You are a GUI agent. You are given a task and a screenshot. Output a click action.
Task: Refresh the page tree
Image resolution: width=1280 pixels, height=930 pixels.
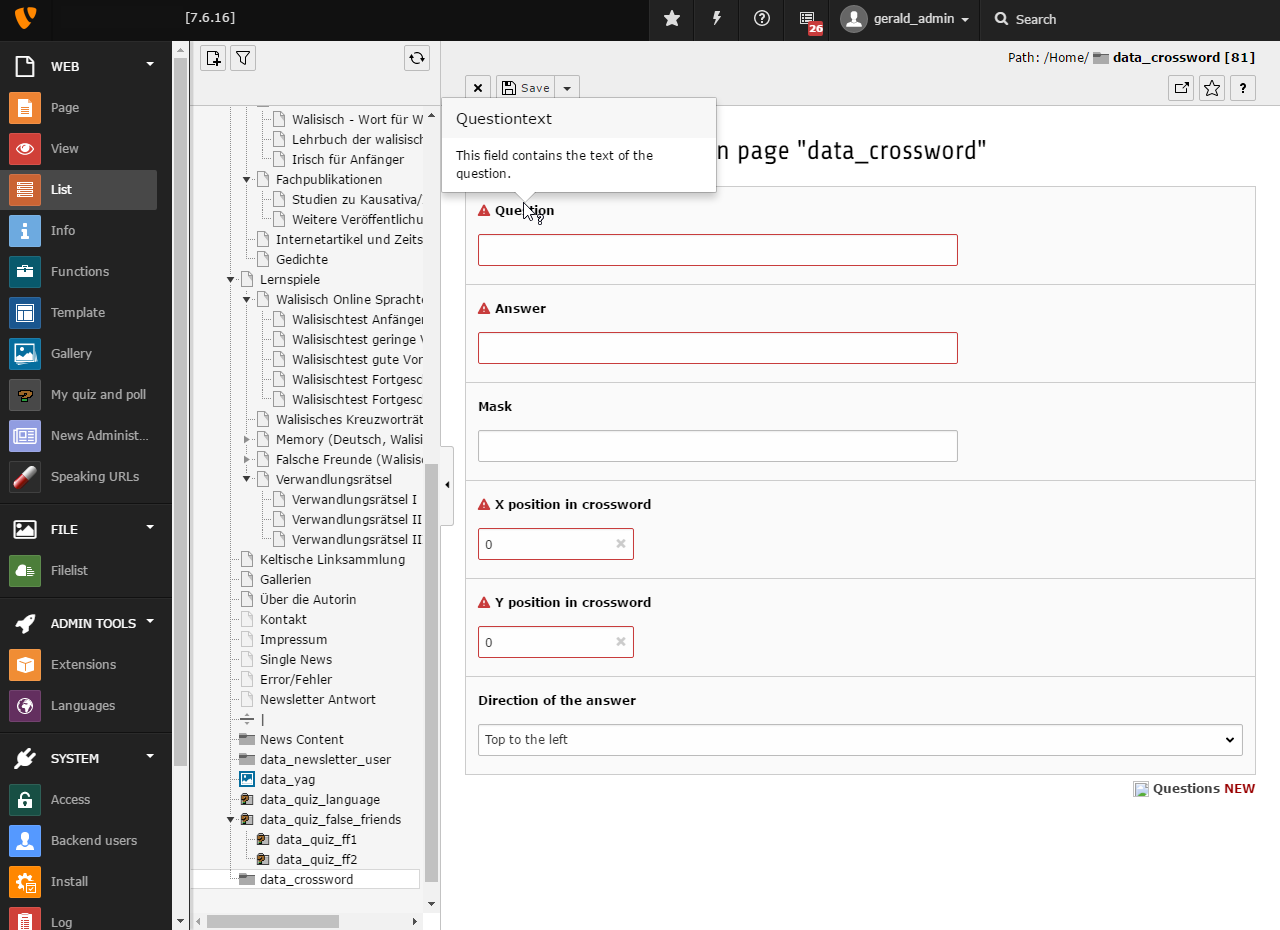417,58
